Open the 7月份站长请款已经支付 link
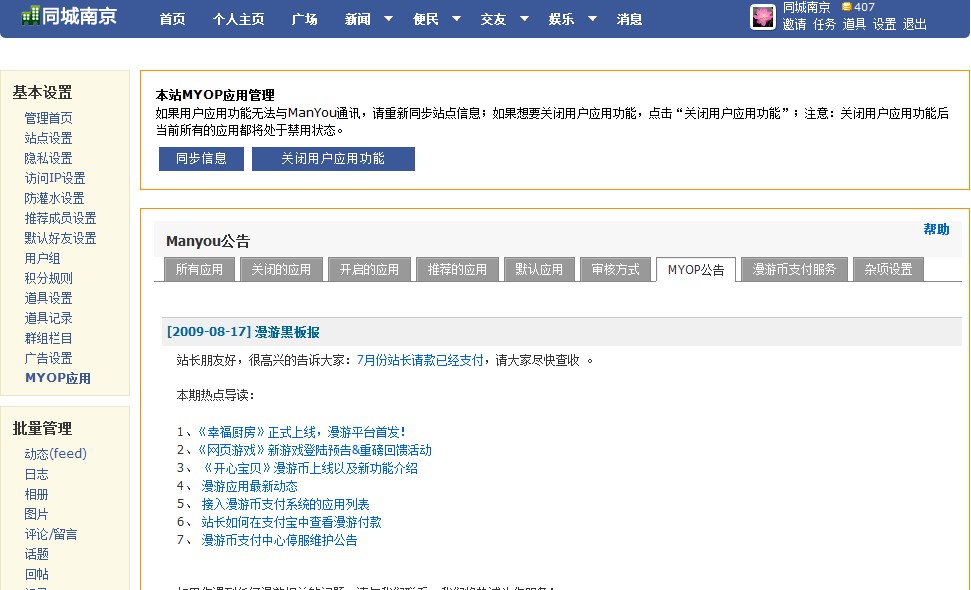This screenshot has width=971, height=590. pyautogui.click(x=420, y=360)
